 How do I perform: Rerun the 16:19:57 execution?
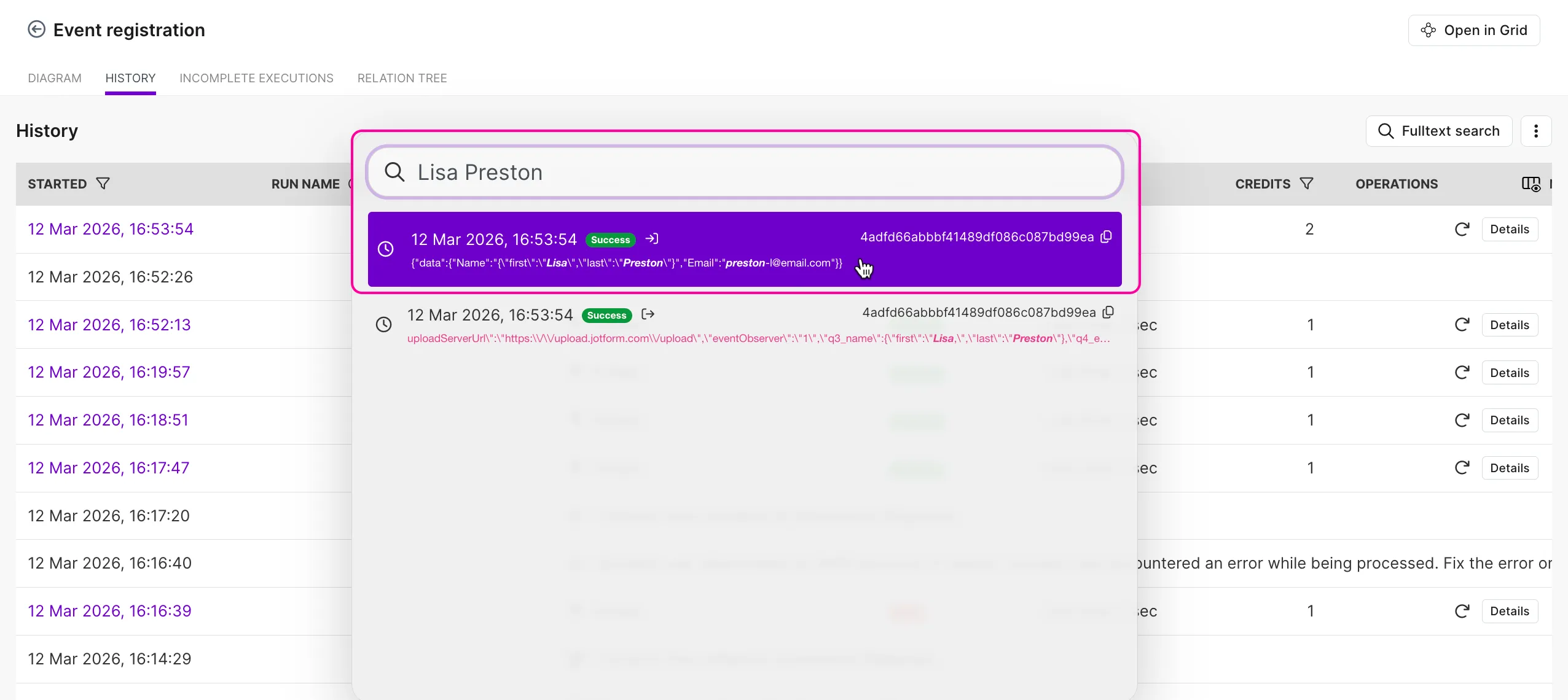[1462, 373]
